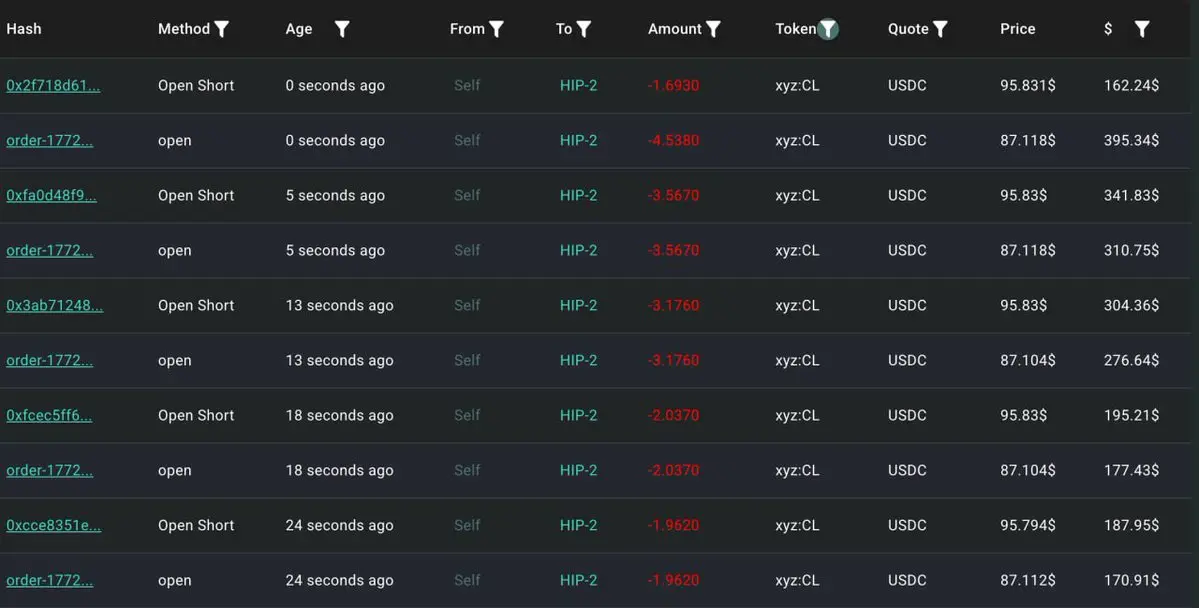1199x608 pixels.
Task: Open transaction hash 0xfcec5ff6...
Action: (x=49, y=416)
